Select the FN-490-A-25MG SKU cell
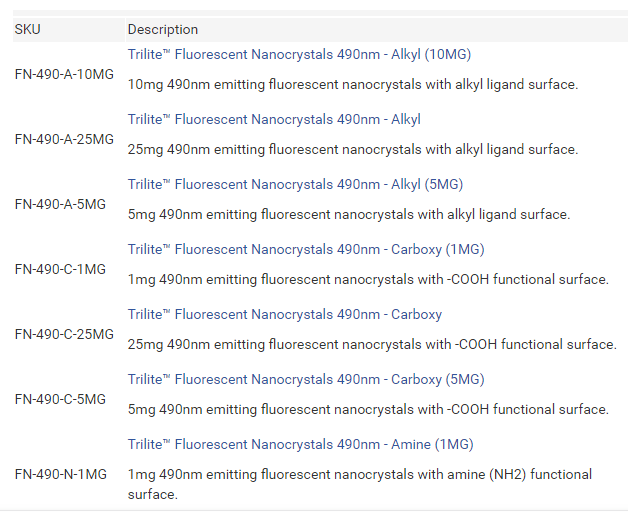The image size is (628, 512). tap(65, 139)
